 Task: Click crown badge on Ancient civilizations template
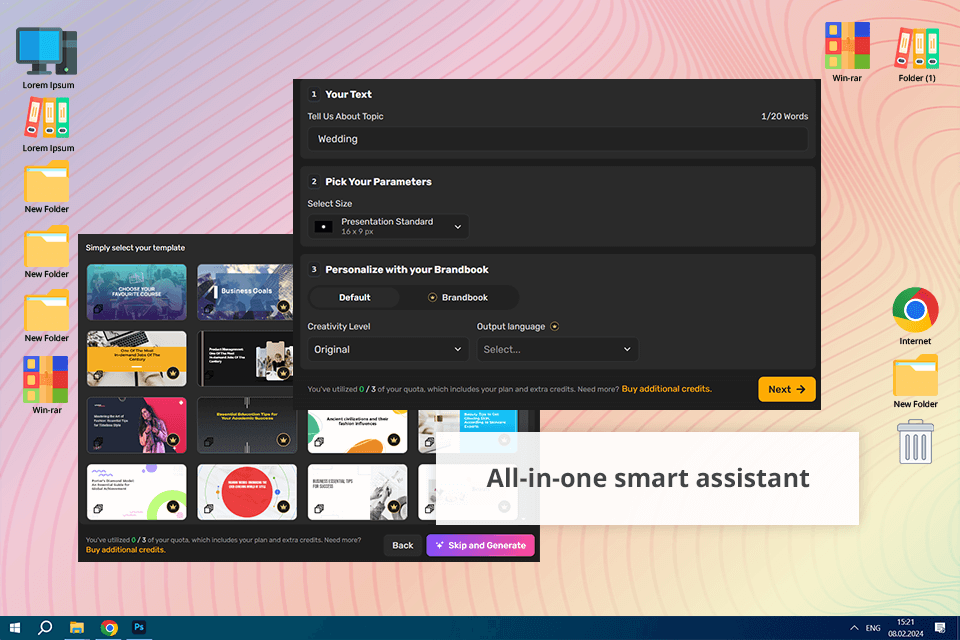[394, 439]
